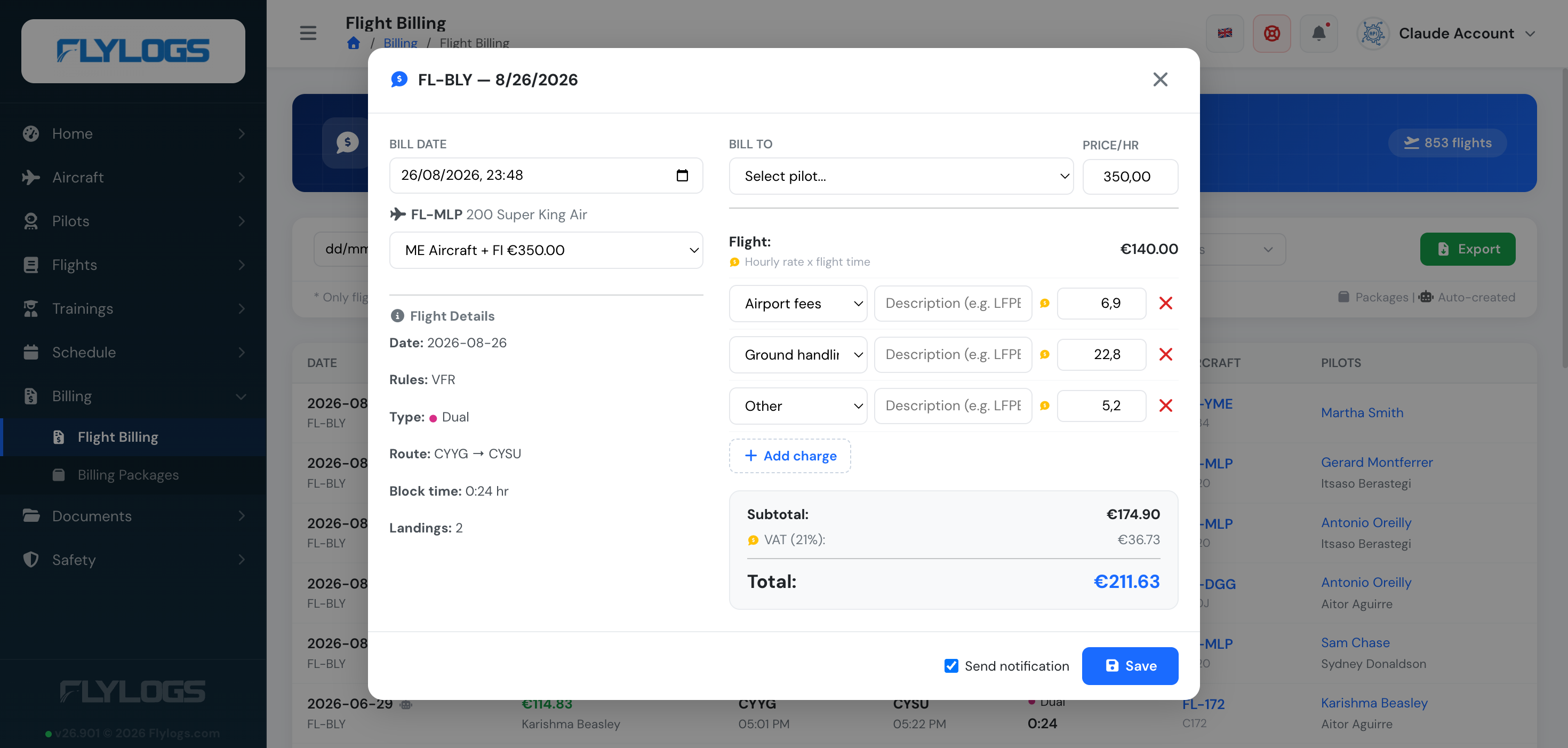The width and height of the screenshot is (1568, 748).
Task: Open Martha Smith pilot link
Action: point(1362,413)
